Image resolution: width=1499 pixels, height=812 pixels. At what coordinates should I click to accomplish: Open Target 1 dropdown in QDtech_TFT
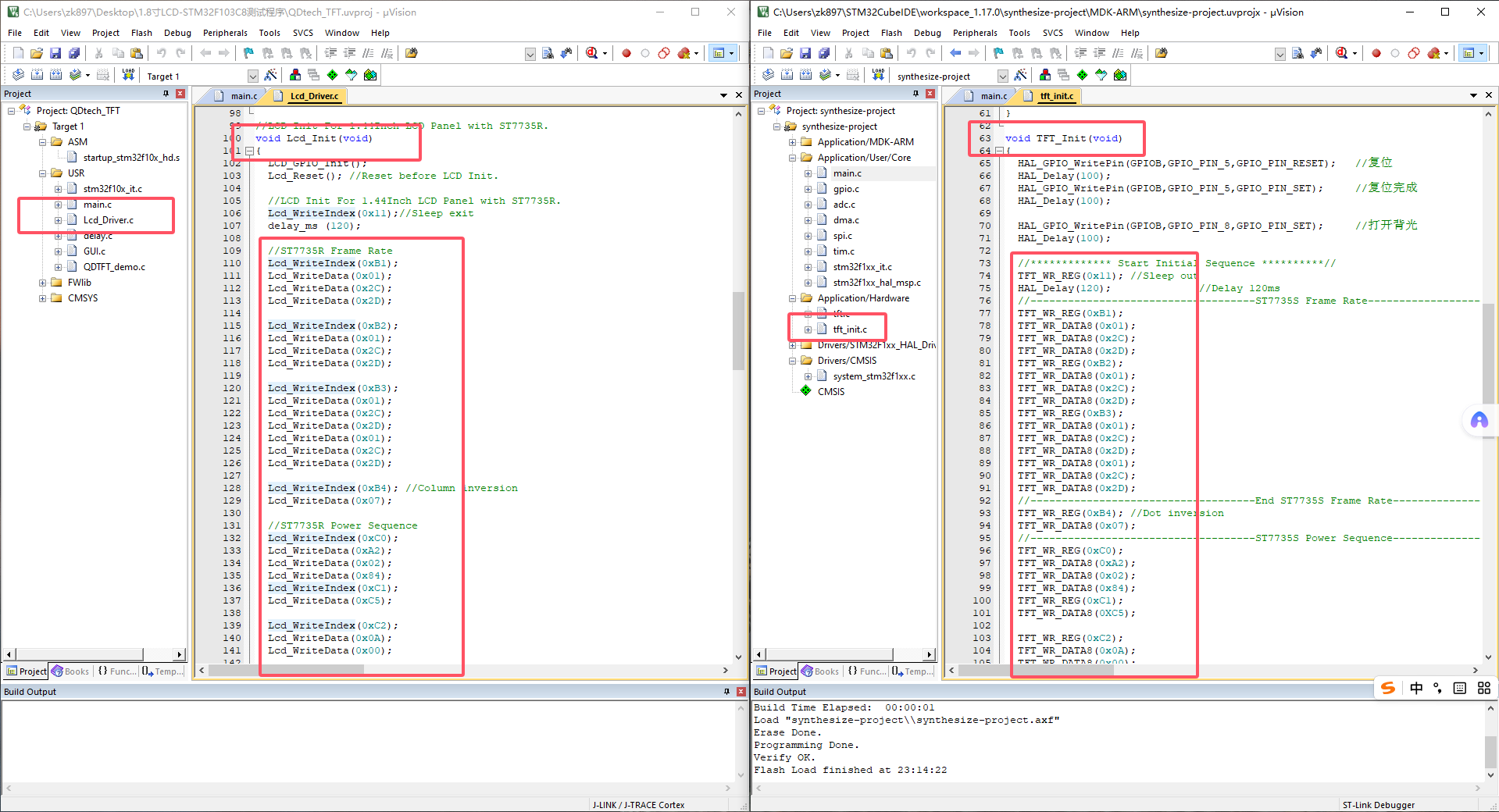[x=252, y=76]
